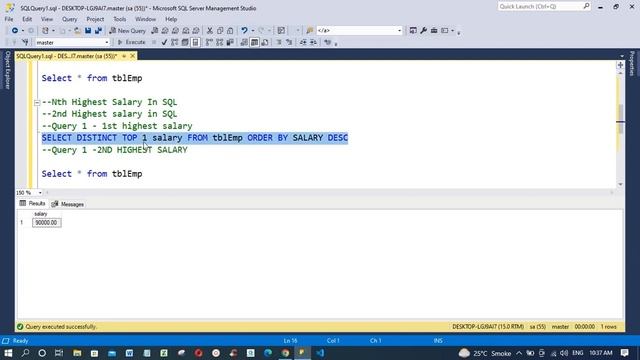The image size is (640, 360).
Task: Click the Comment out selected lines icon
Action: [x=279, y=42]
